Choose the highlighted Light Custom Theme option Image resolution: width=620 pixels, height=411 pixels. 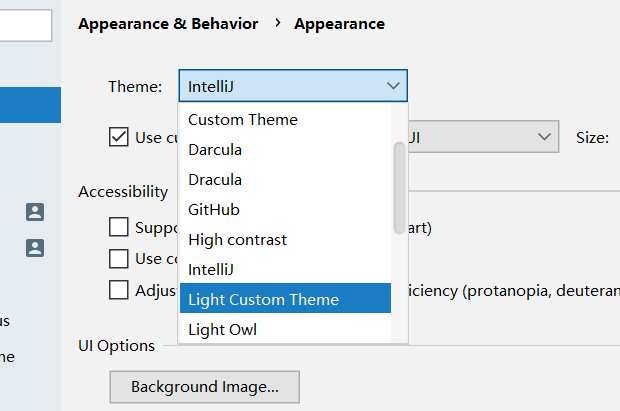[x=263, y=300]
